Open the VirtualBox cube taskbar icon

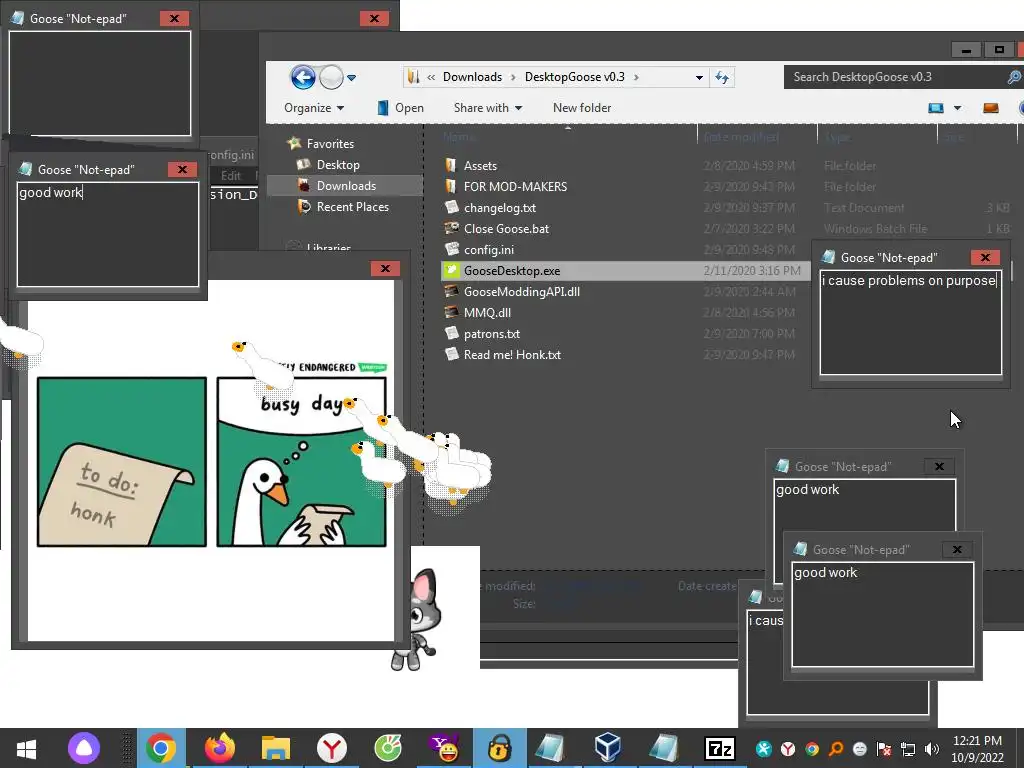pyautogui.click(x=608, y=748)
